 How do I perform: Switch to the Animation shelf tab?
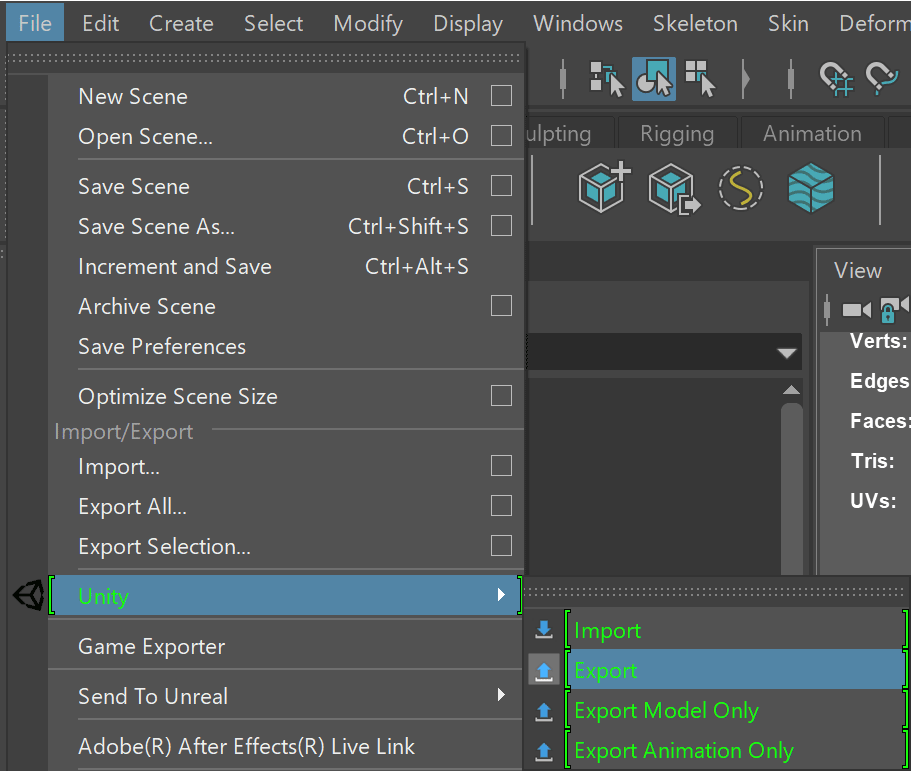[812, 134]
